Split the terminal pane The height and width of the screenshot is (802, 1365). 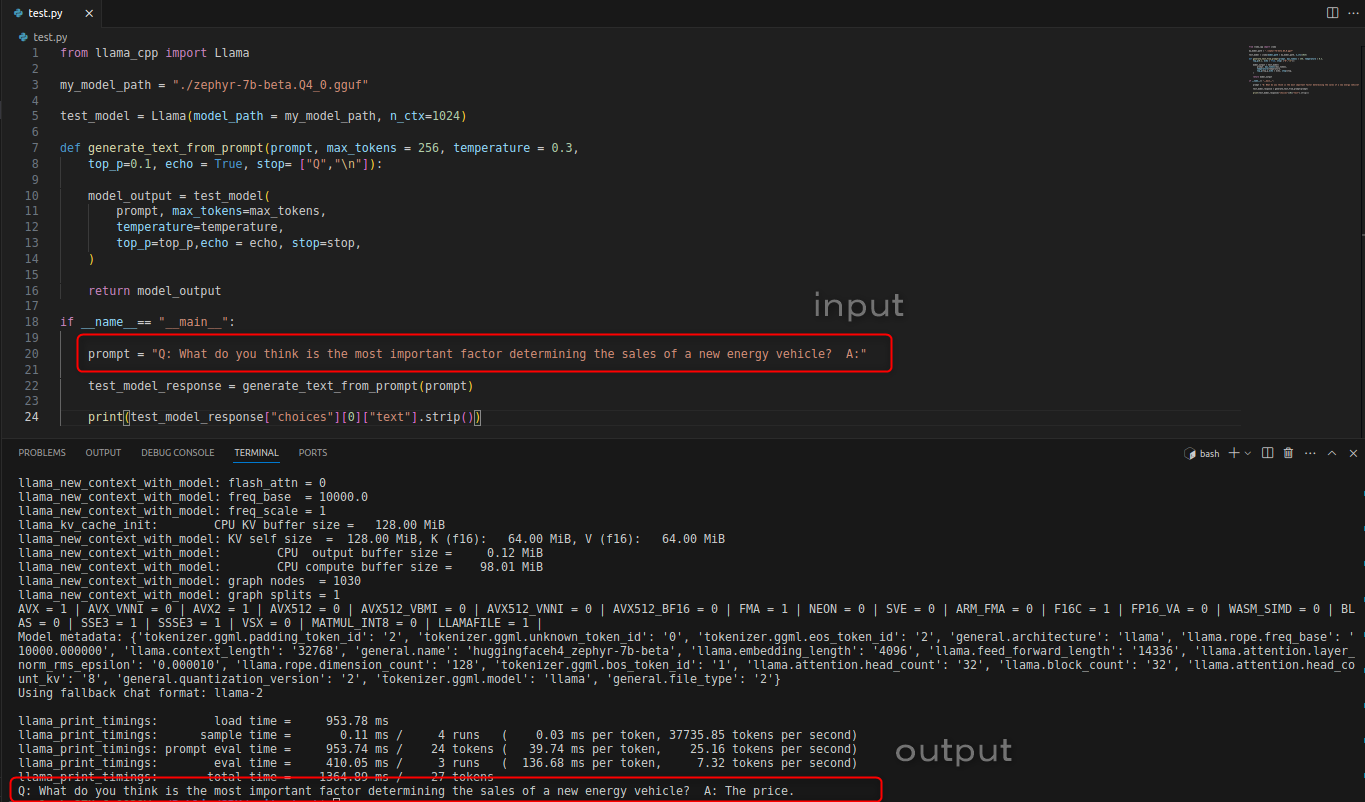click(1267, 453)
